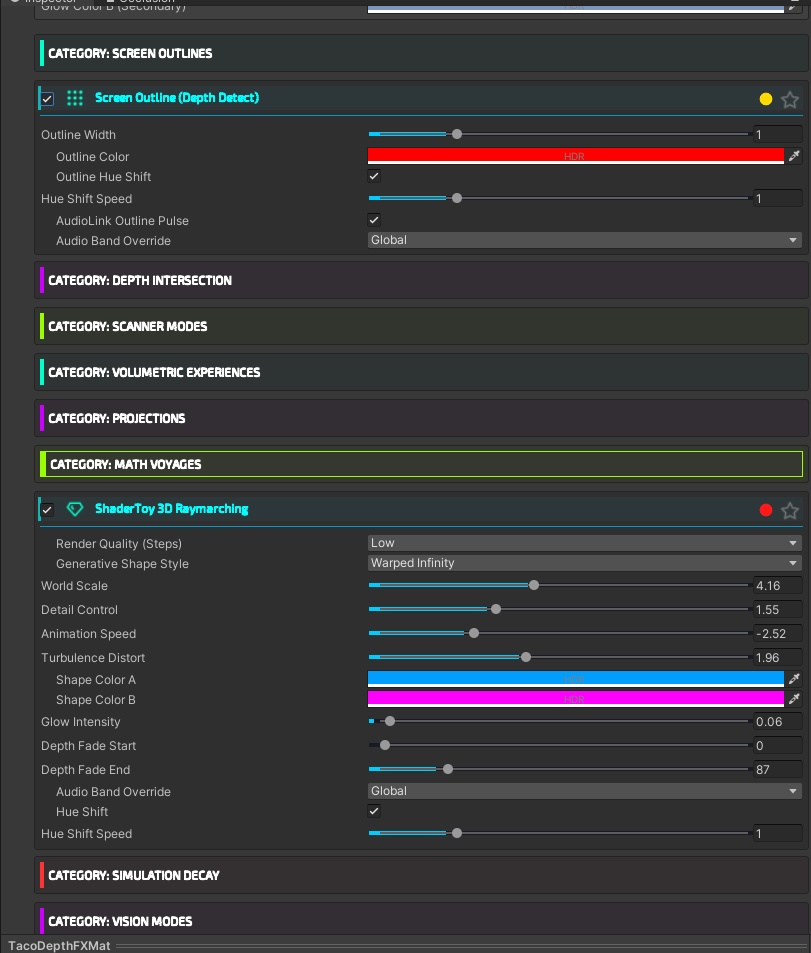
Task: Pick Shape Color A with eyedropper
Action: [795, 679]
